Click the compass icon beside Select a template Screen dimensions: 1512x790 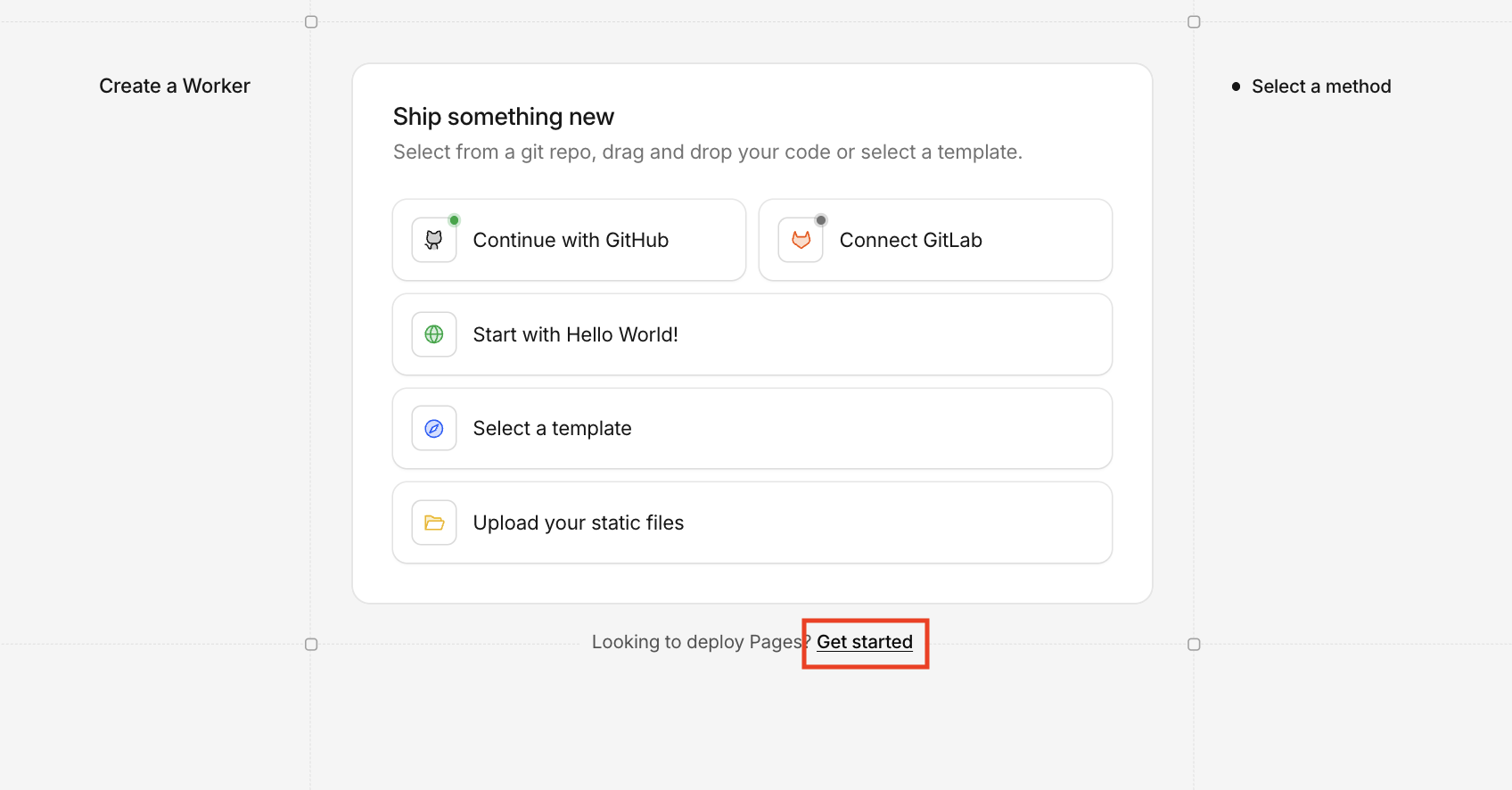coord(433,428)
